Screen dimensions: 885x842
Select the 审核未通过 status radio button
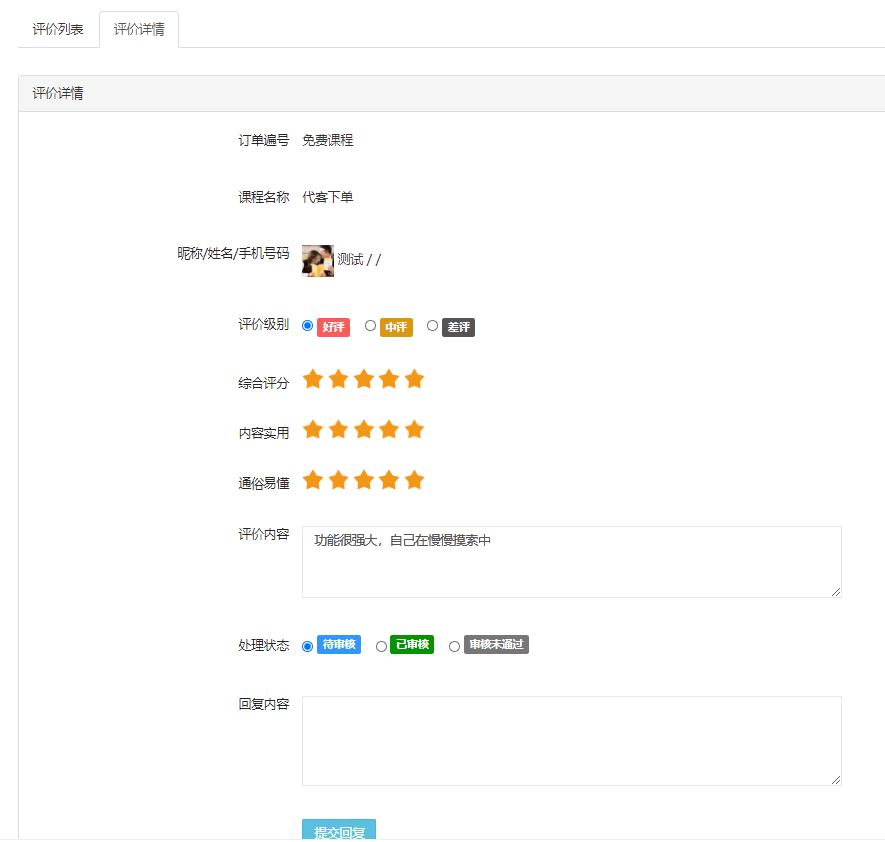click(454, 646)
